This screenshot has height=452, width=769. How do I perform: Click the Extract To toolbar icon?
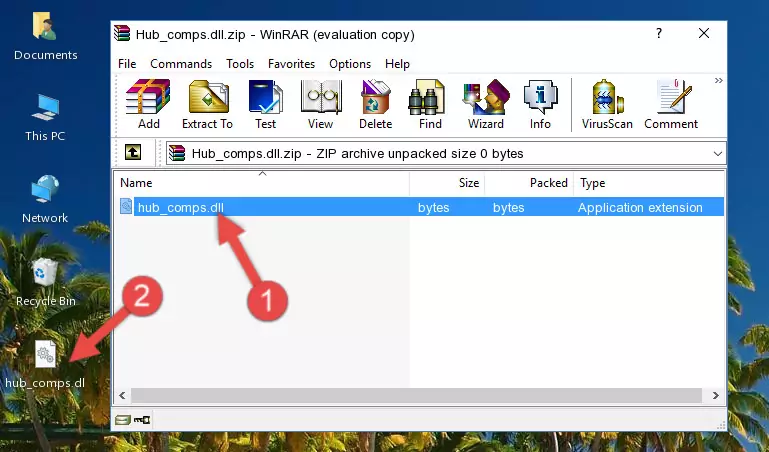click(x=207, y=104)
